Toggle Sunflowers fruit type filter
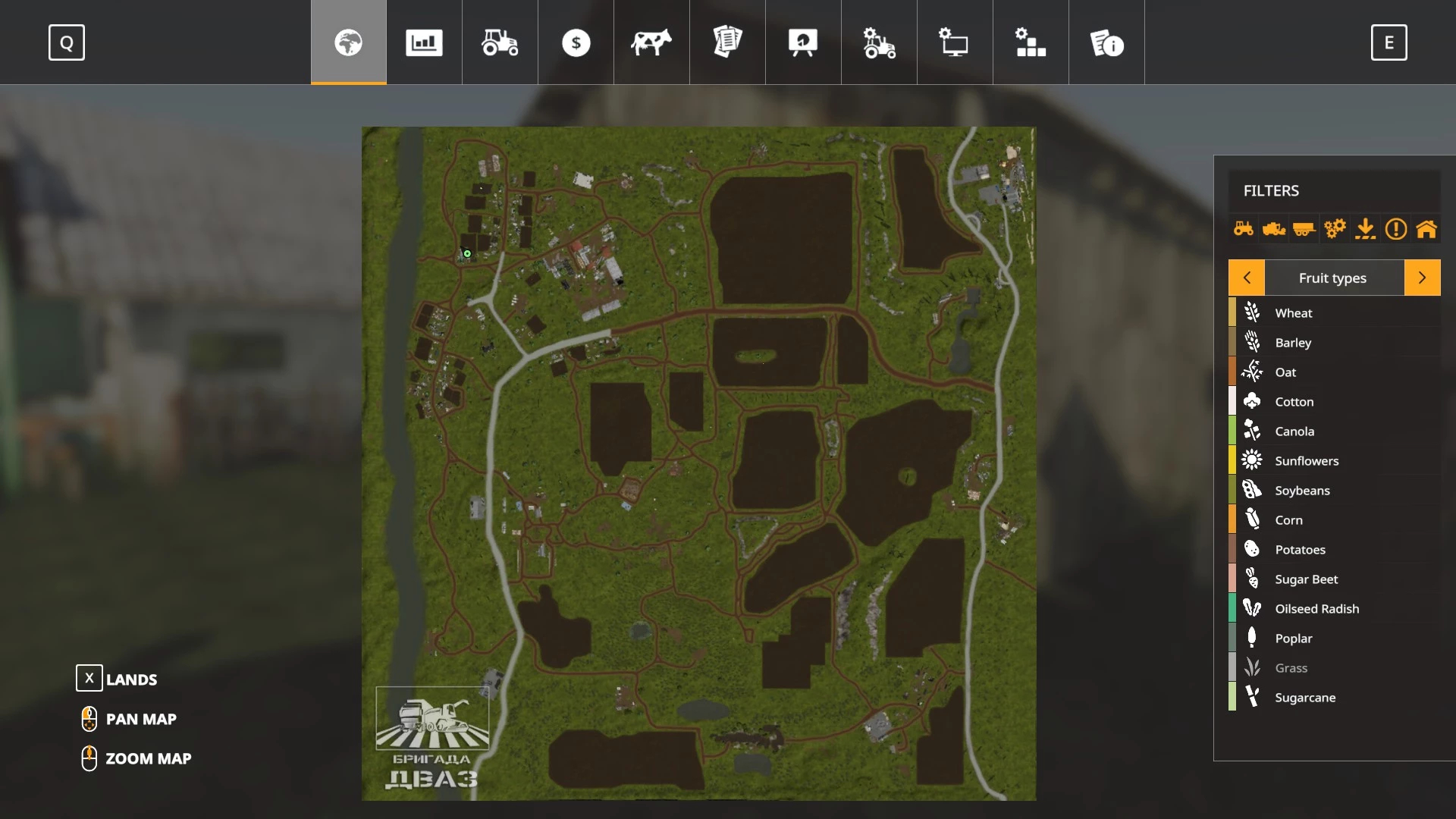Image resolution: width=1456 pixels, height=819 pixels. [x=1307, y=460]
